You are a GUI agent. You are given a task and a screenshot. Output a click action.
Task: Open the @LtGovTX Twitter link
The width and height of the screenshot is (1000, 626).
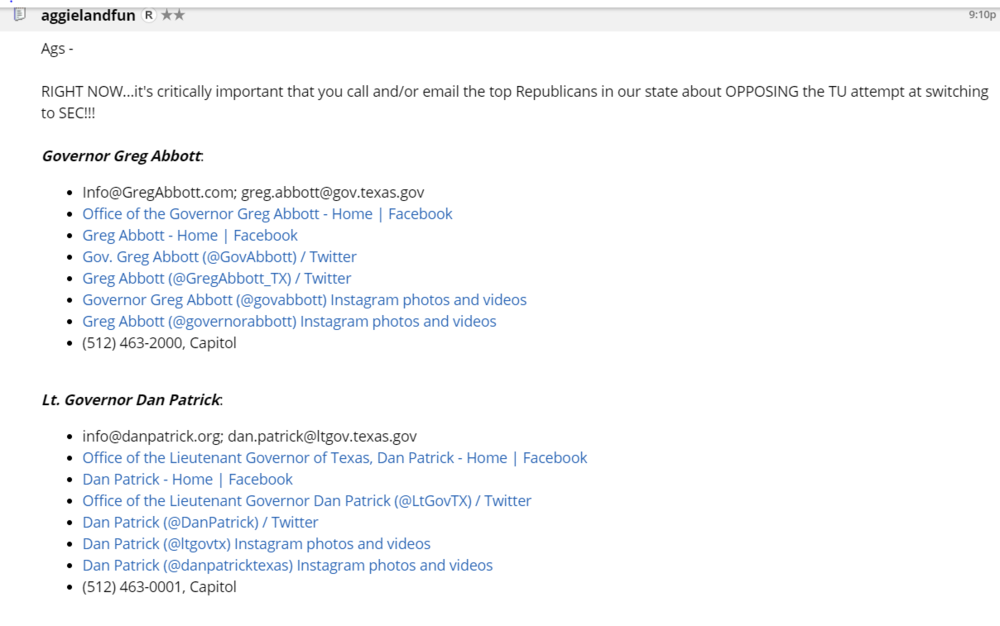pos(306,500)
